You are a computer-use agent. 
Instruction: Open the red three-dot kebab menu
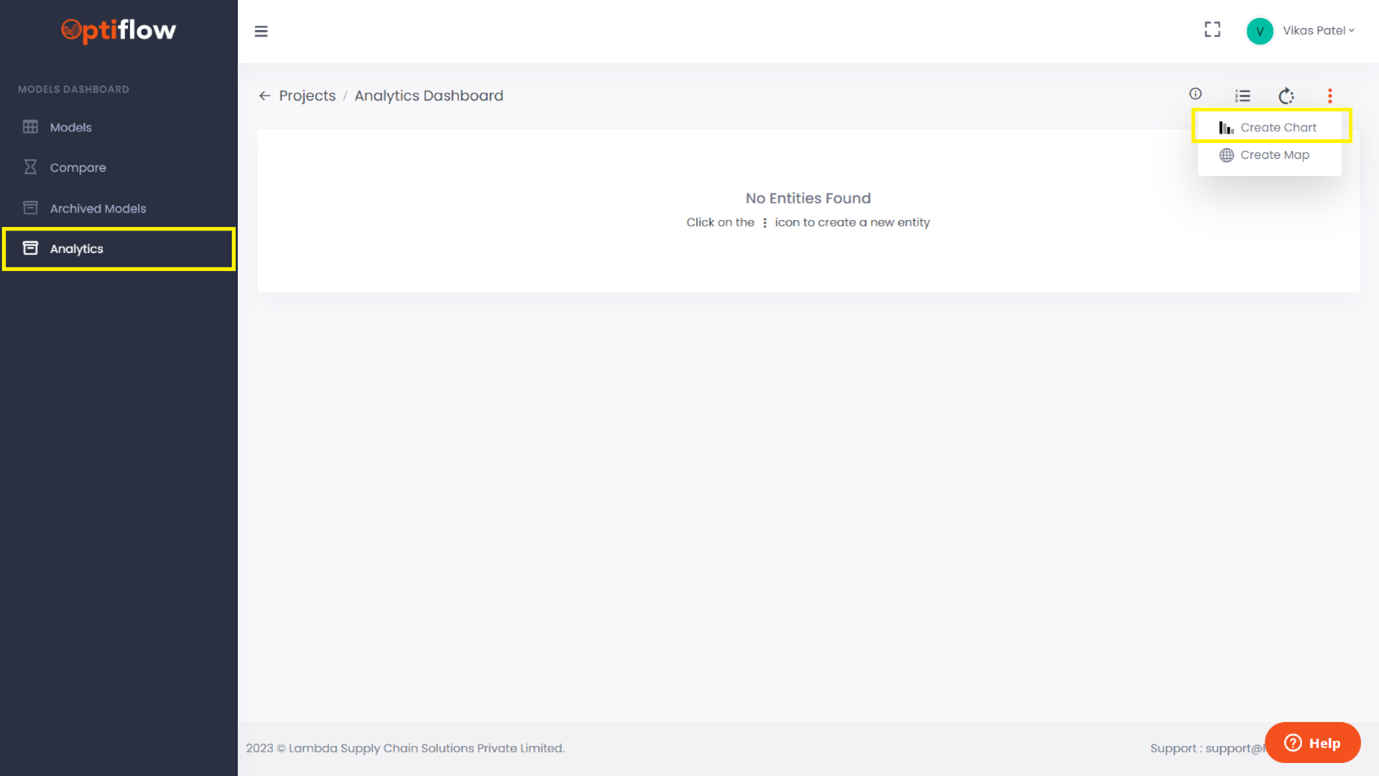click(x=1329, y=95)
